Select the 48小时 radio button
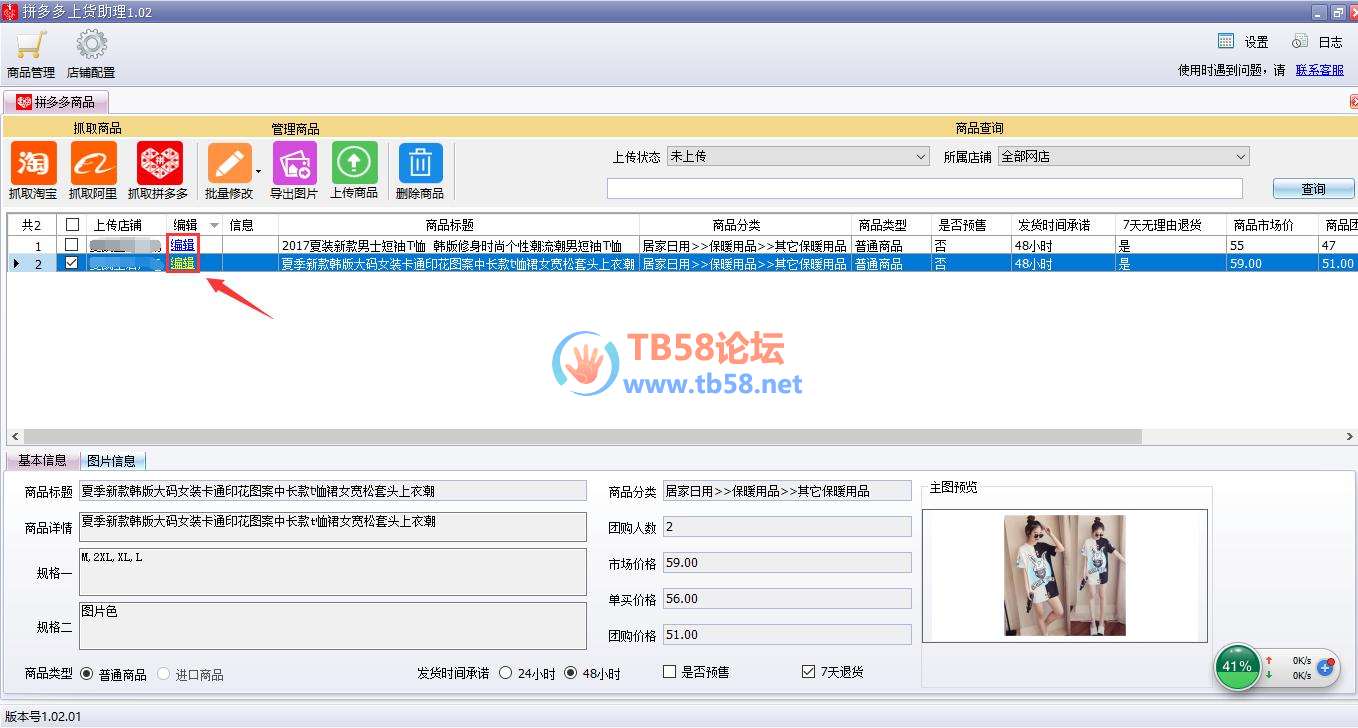Image resolution: width=1358 pixels, height=728 pixels. 571,673
